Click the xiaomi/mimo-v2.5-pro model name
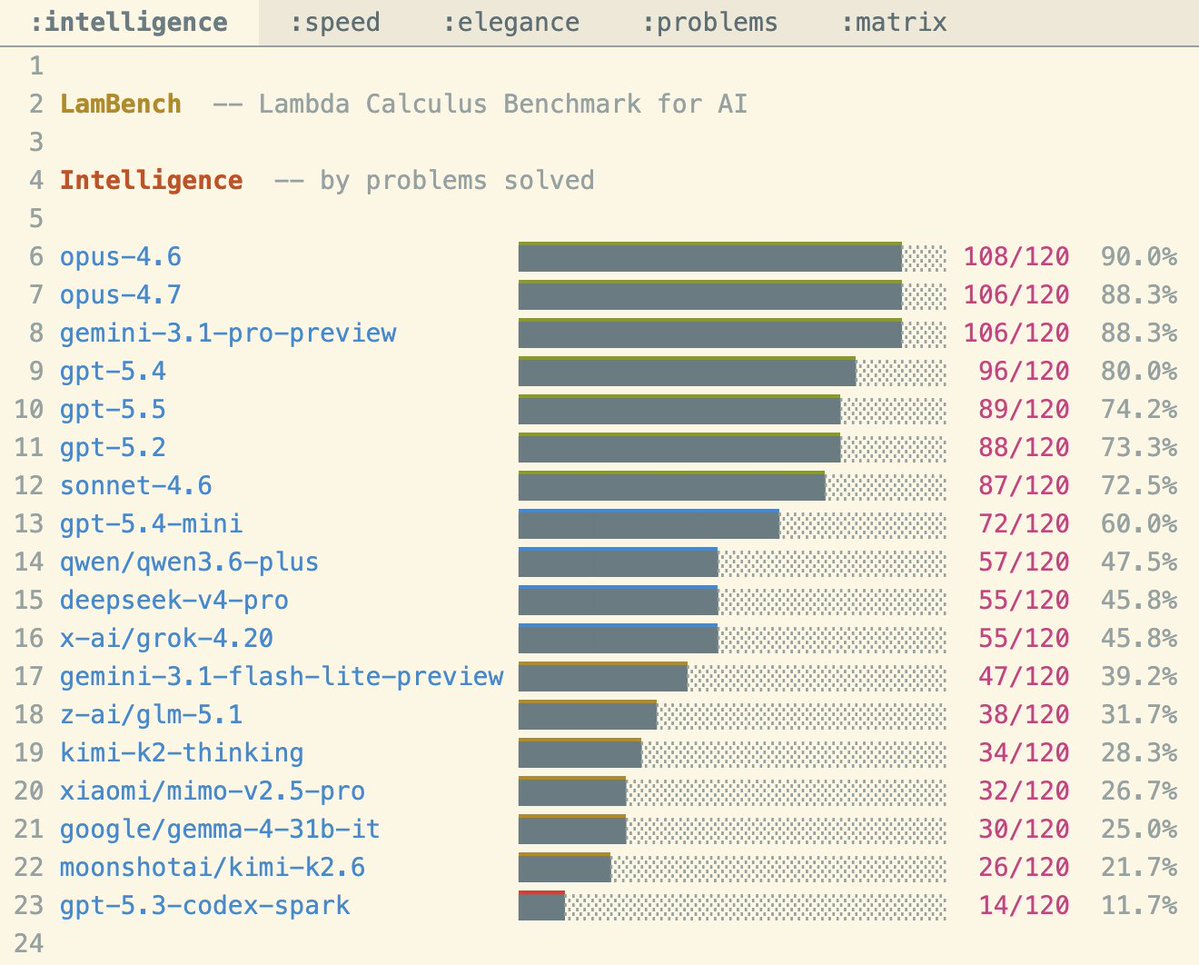This screenshot has width=1199, height=965. tap(213, 791)
